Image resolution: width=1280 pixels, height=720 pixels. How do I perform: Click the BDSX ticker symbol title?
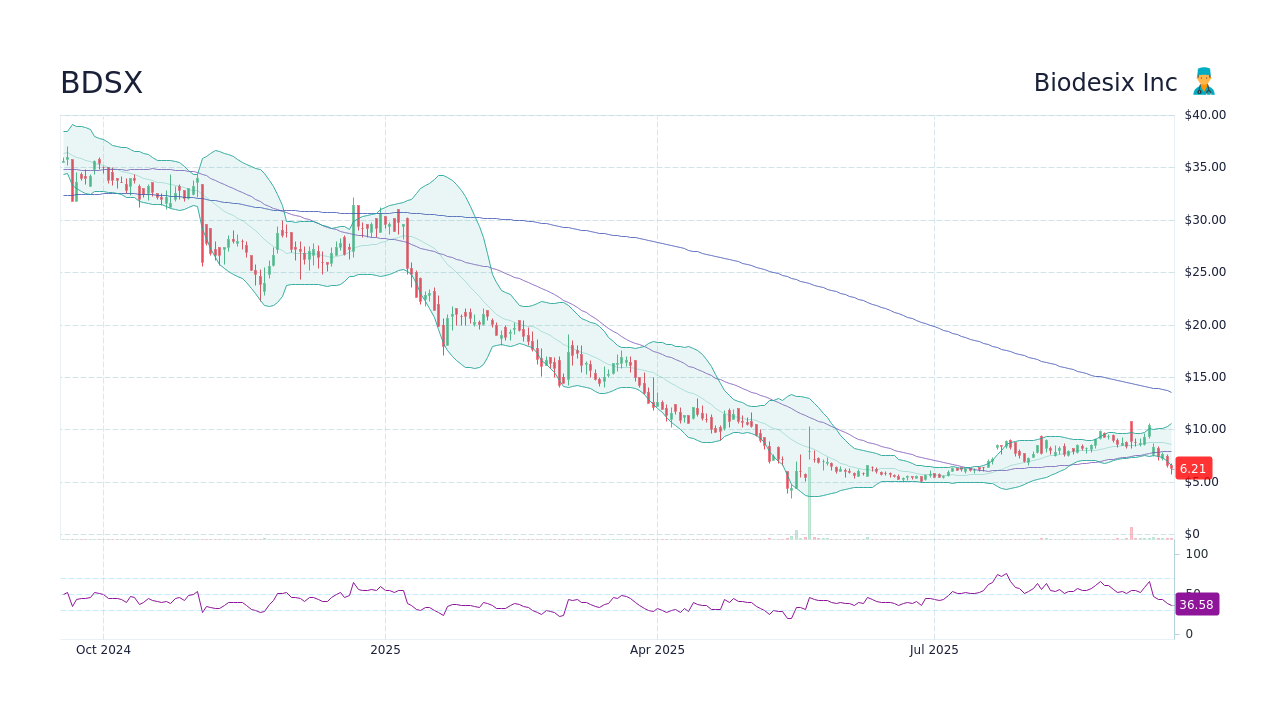101,83
